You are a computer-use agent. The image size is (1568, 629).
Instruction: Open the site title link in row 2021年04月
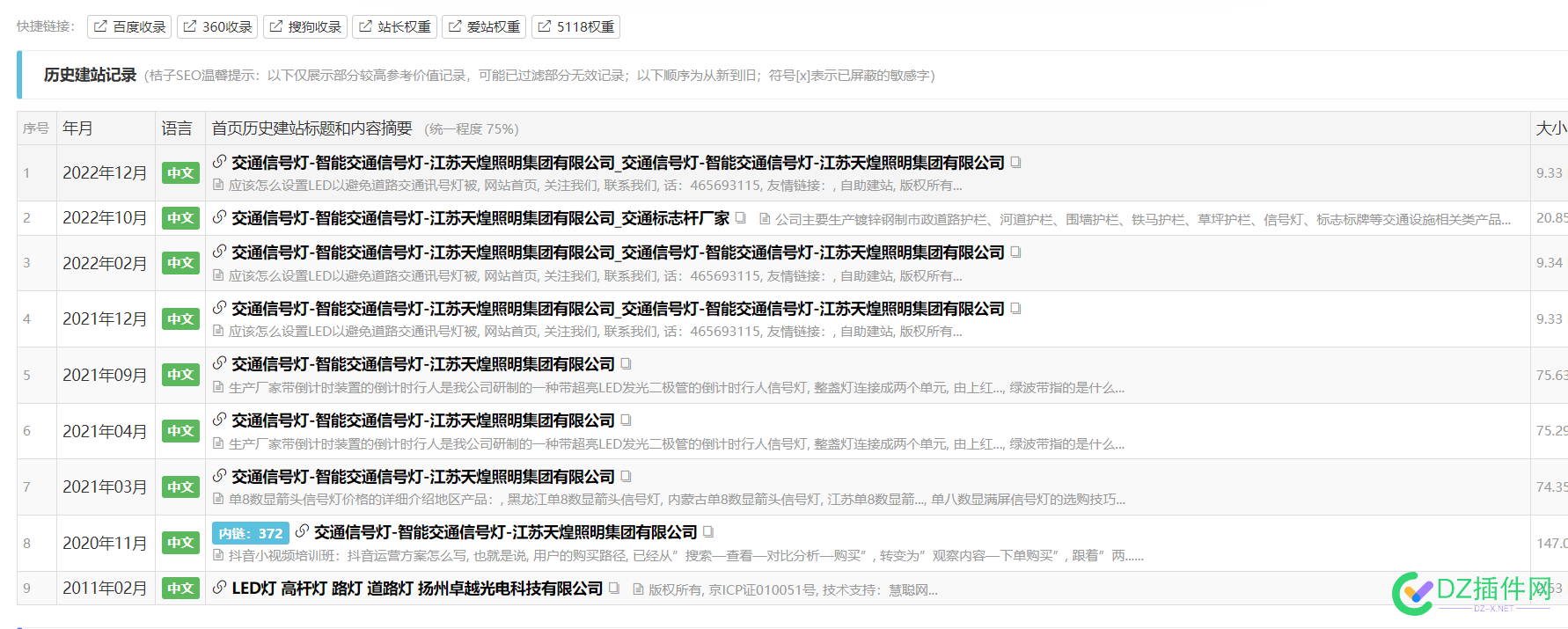click(423, 421)
